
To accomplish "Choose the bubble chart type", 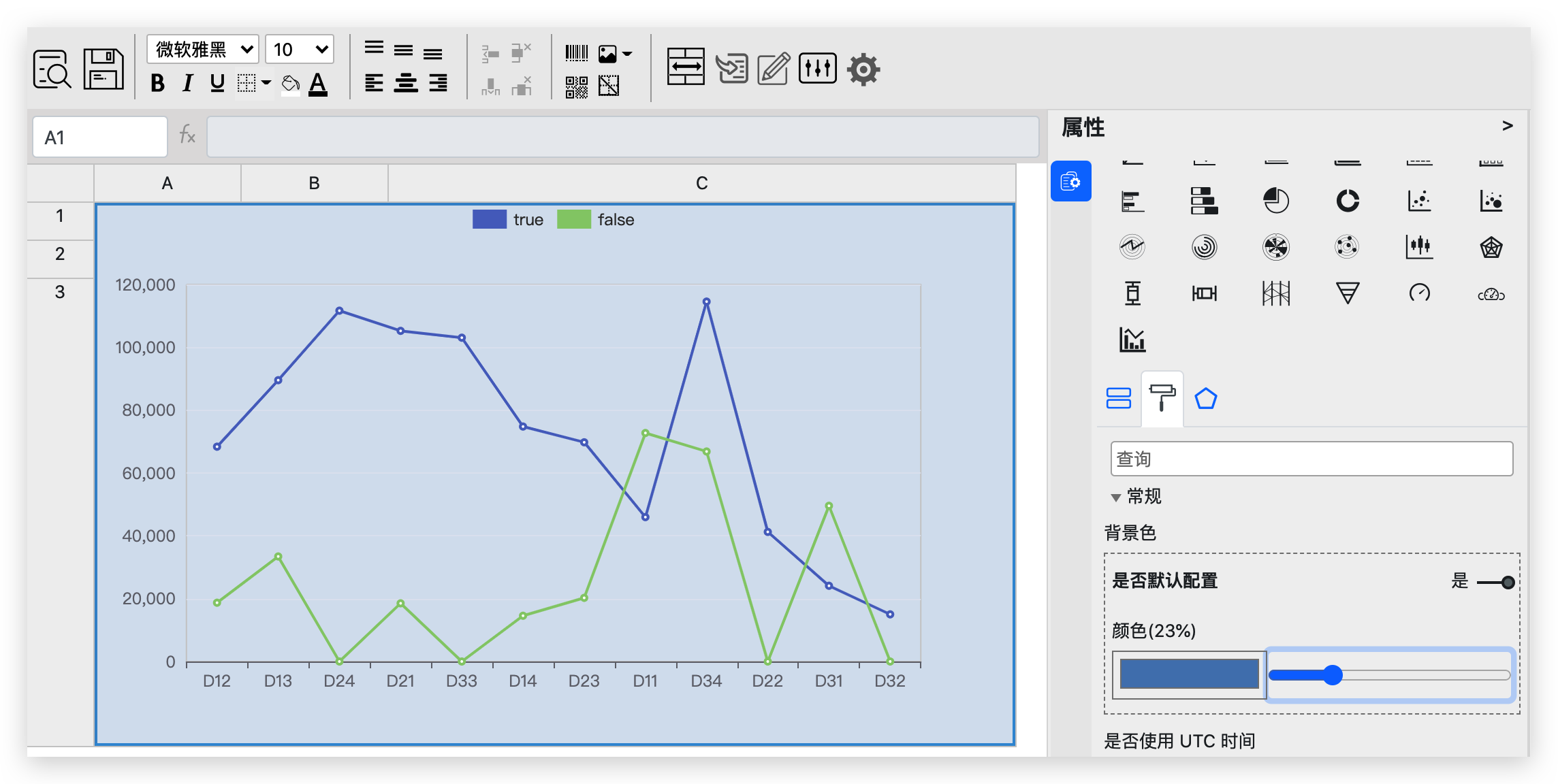I will (1491, 201).
